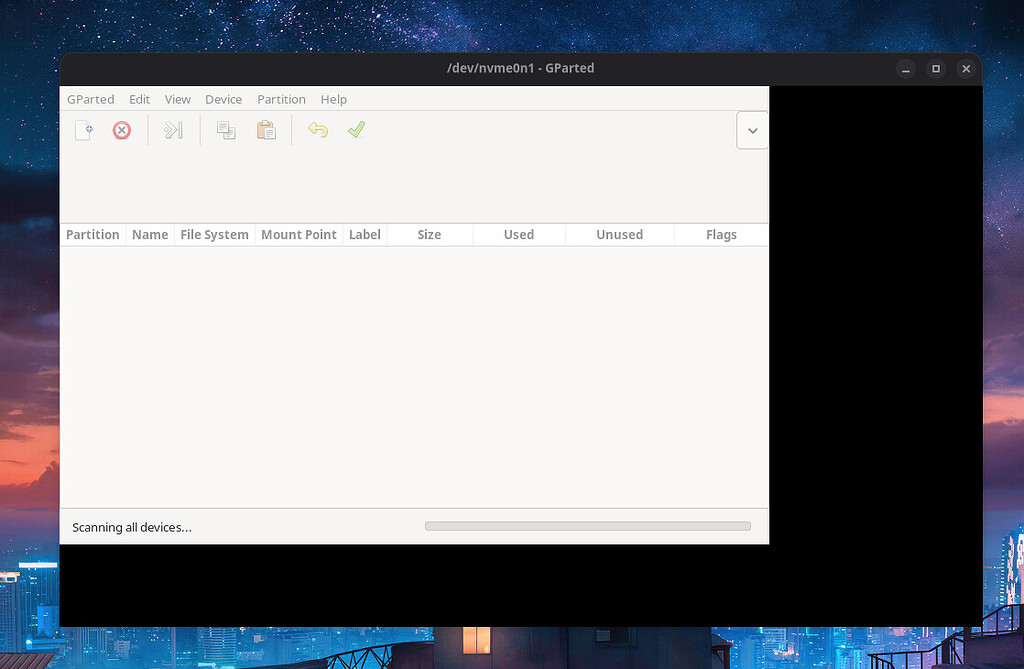Screen dimensions: 1024x669
Task: Open the GParted menu
Action: [90, 99]
